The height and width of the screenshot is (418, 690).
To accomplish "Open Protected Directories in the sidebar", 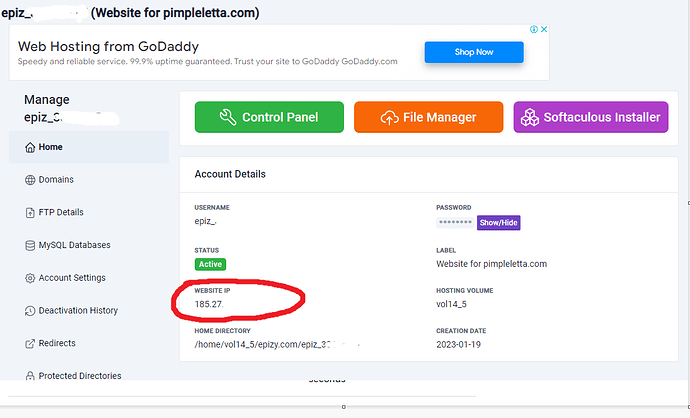I will (x=80, y=376).
